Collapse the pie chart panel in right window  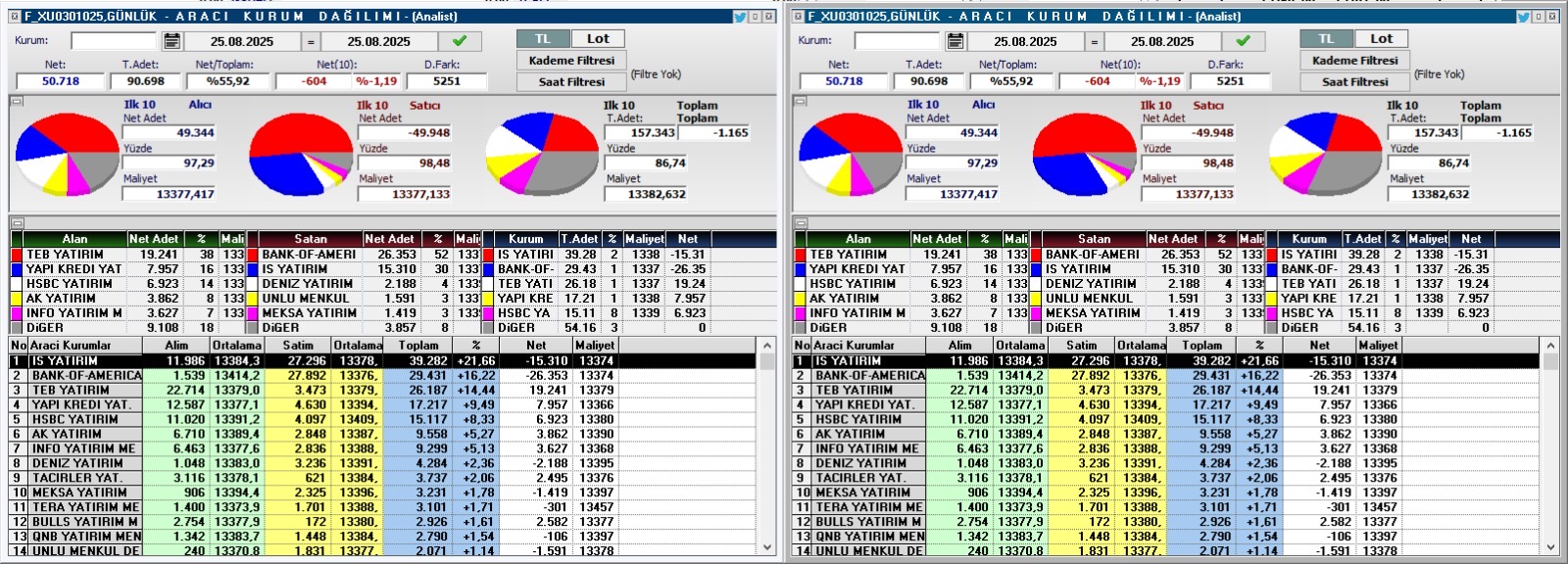(x=801, y=101)
